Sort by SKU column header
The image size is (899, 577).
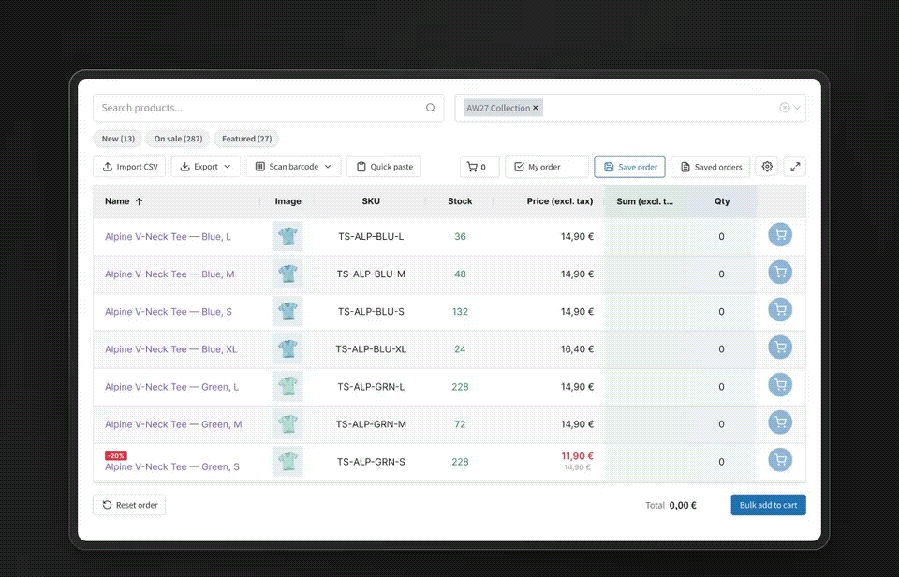370,201
